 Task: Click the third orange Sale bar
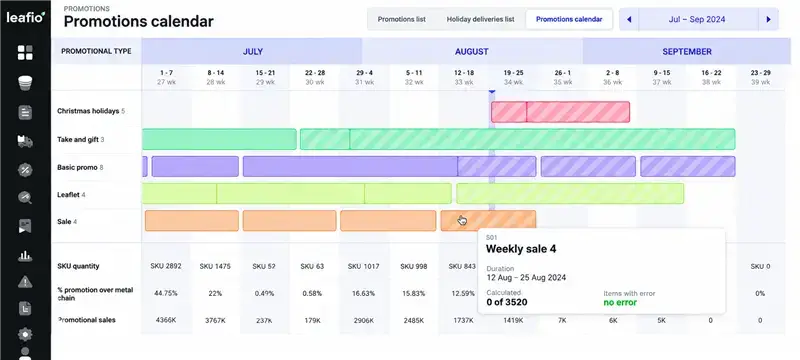pos(388,221)
